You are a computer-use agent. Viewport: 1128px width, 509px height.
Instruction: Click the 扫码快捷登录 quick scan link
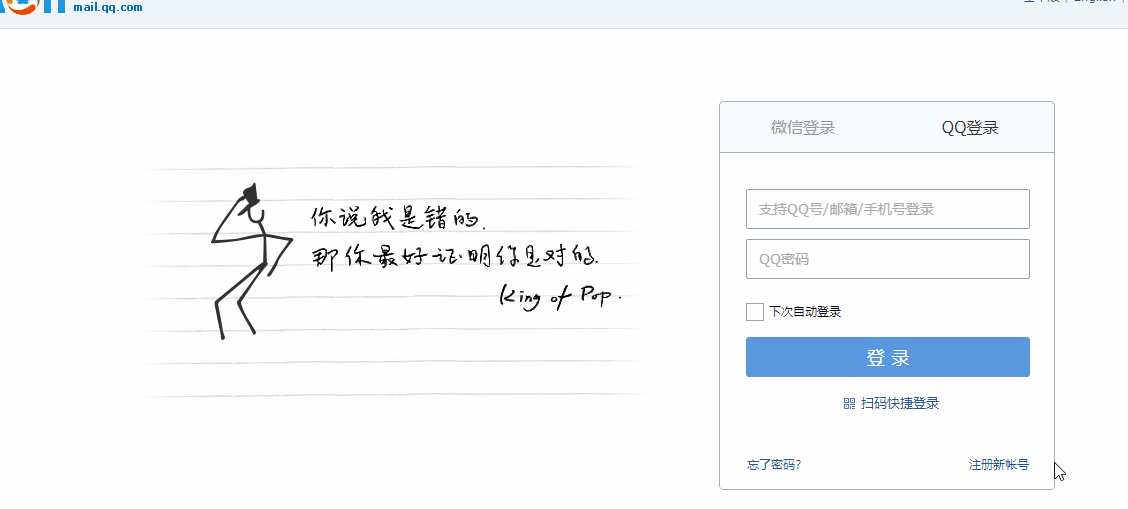(900, 403)
